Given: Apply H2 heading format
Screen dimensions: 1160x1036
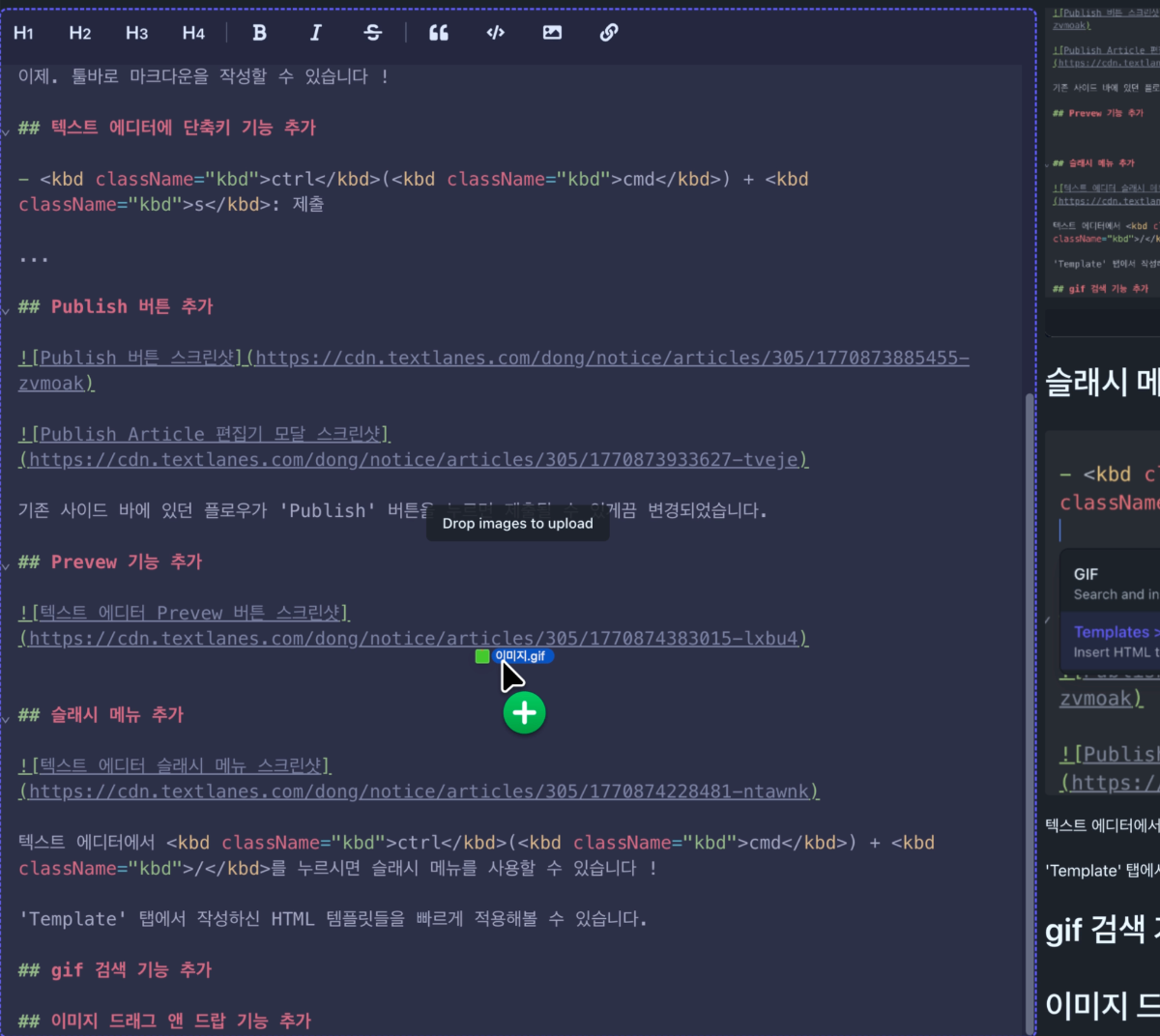Looking at the screenshot, I should pyautogui.click(x=80, y=33).
